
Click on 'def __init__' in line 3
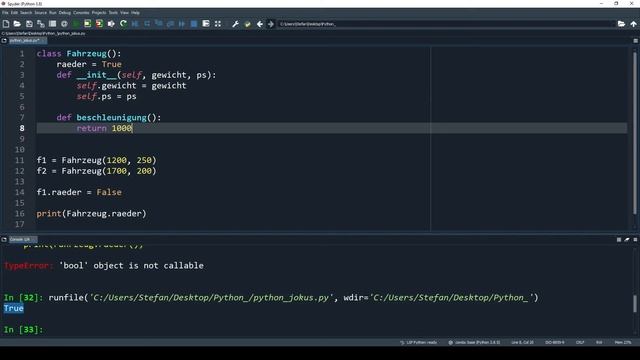(87, 75)
